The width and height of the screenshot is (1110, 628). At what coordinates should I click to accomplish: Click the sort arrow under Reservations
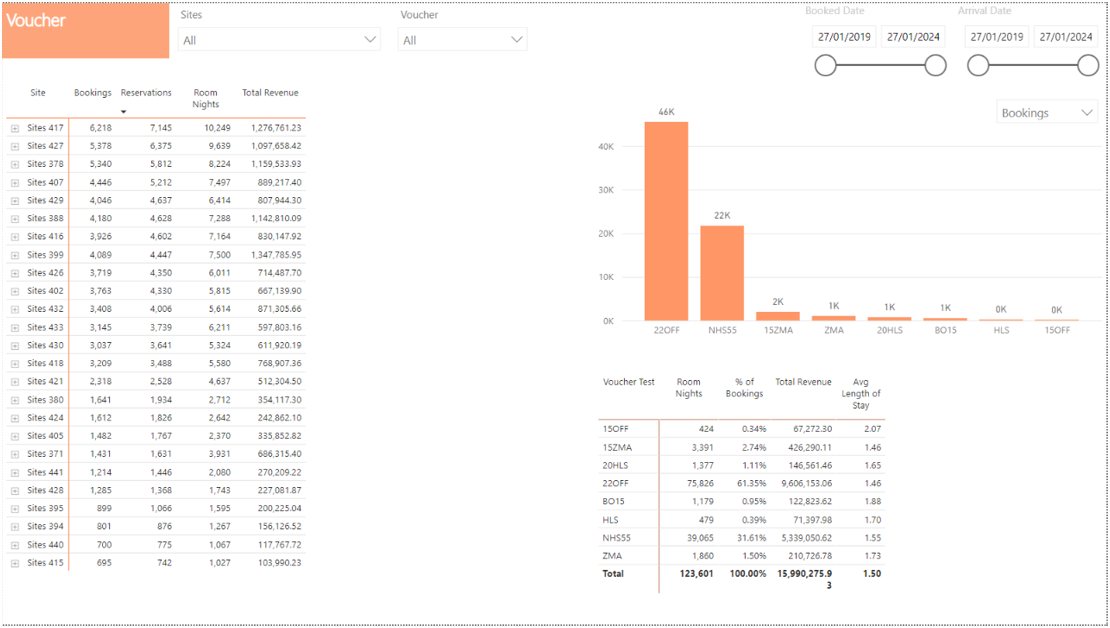[x=124, y=111]
